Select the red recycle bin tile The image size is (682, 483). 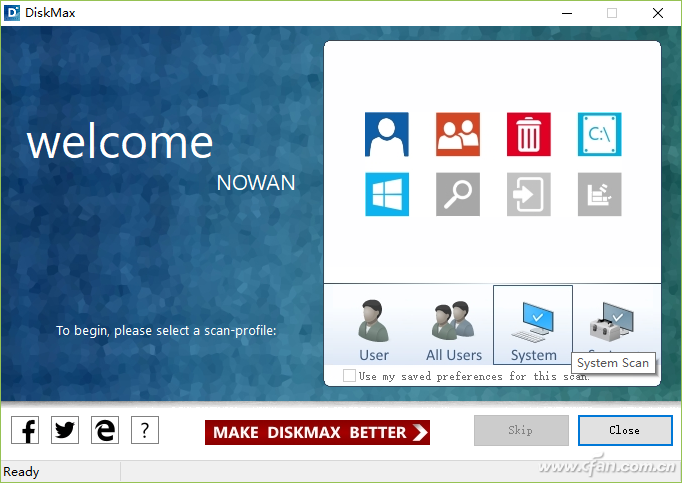(x=529, y=134)
